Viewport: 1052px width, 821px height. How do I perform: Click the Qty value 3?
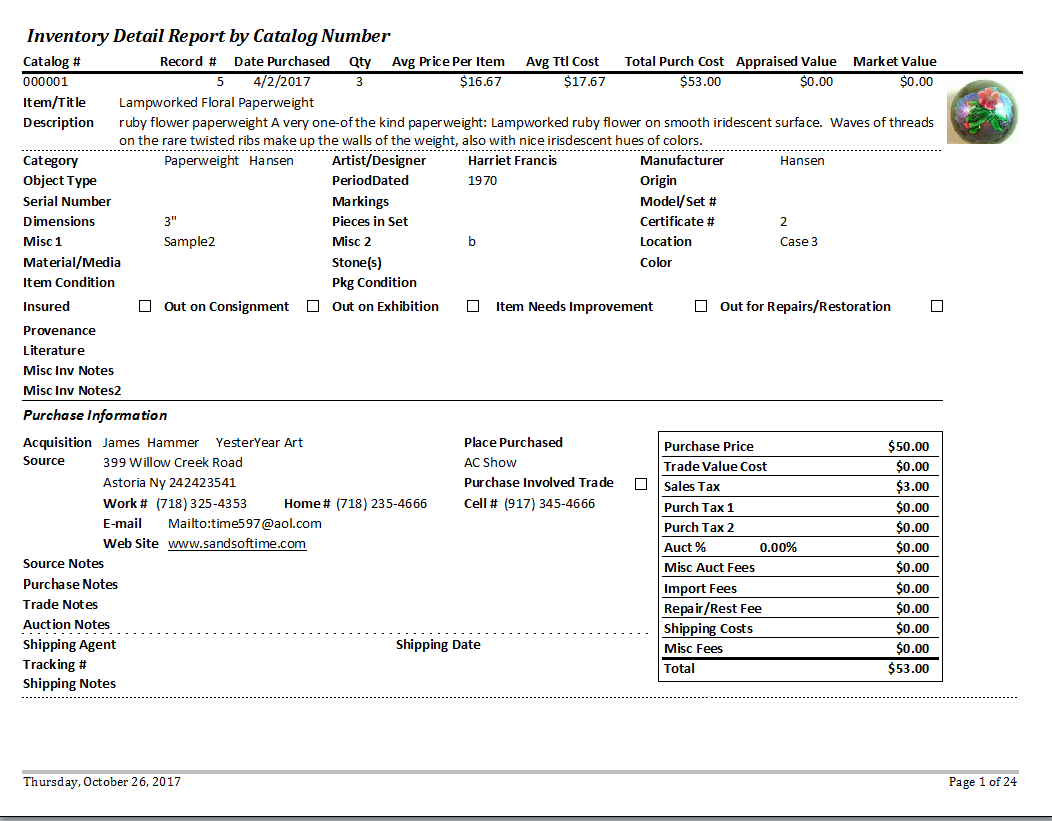[x=360, y=82]
